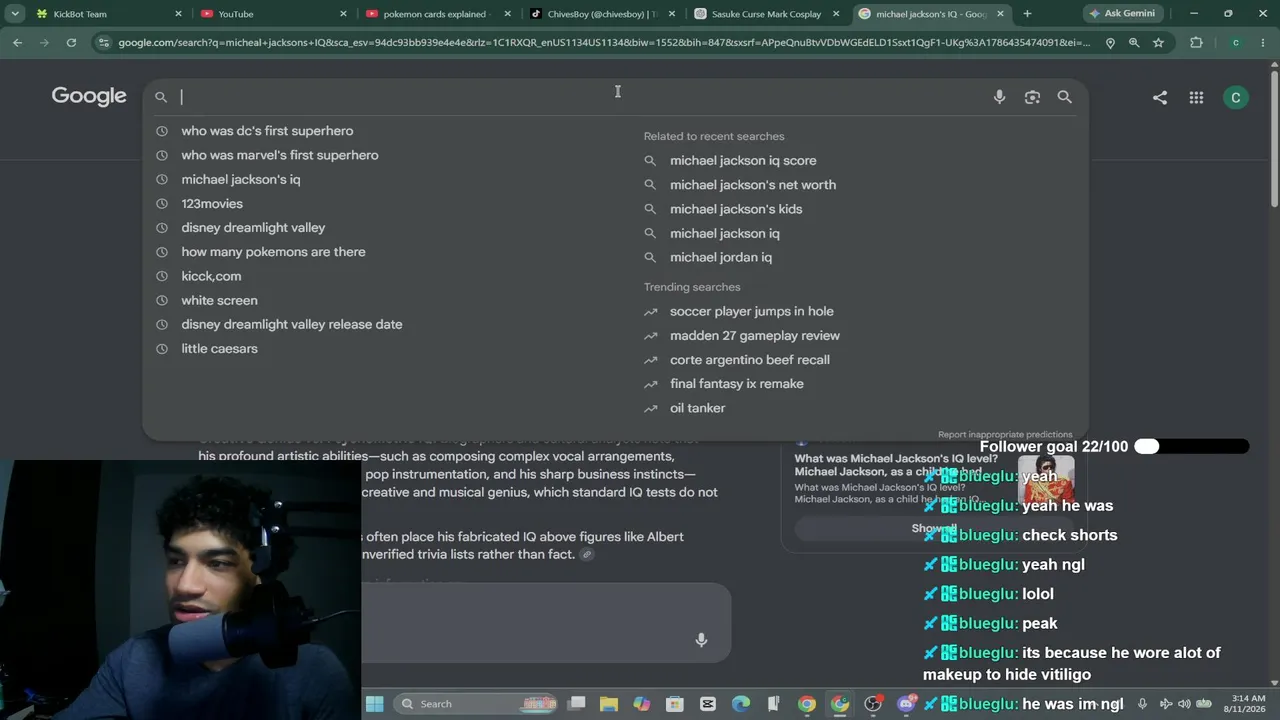Submit search with the magnifier button

tap(1065, 97)
